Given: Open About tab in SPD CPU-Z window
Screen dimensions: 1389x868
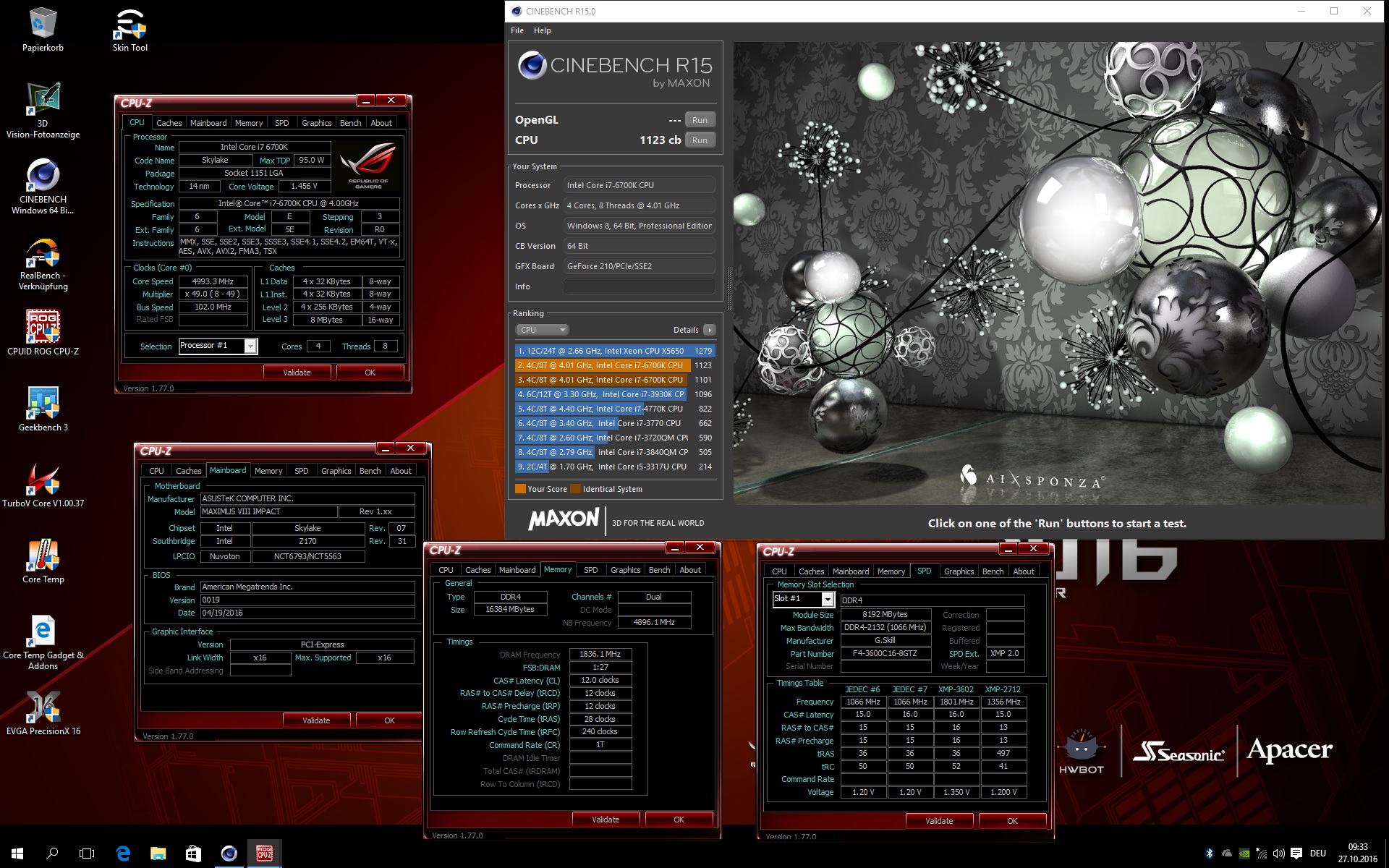Looking at the screenshot, I should coord(1024,571).
